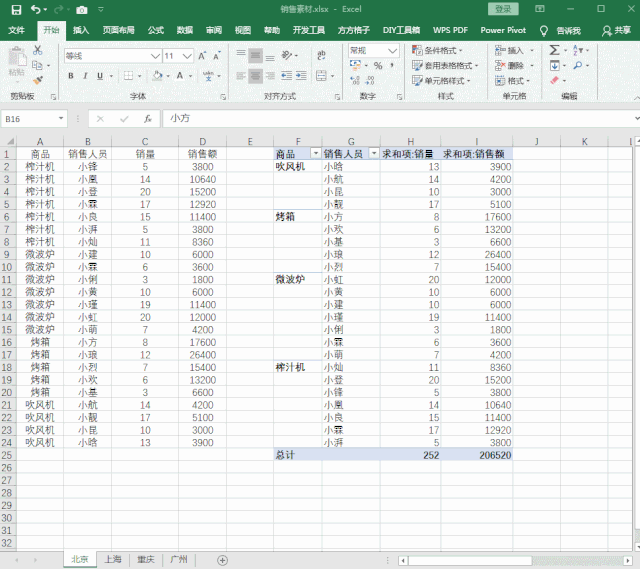Click the Clear eraser icon
640x569 pixels.
554,80
